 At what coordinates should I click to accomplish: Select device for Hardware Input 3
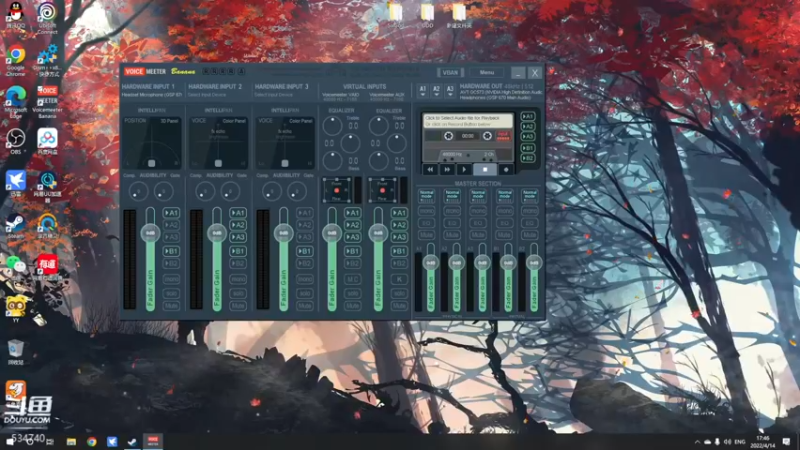point(273,95)
